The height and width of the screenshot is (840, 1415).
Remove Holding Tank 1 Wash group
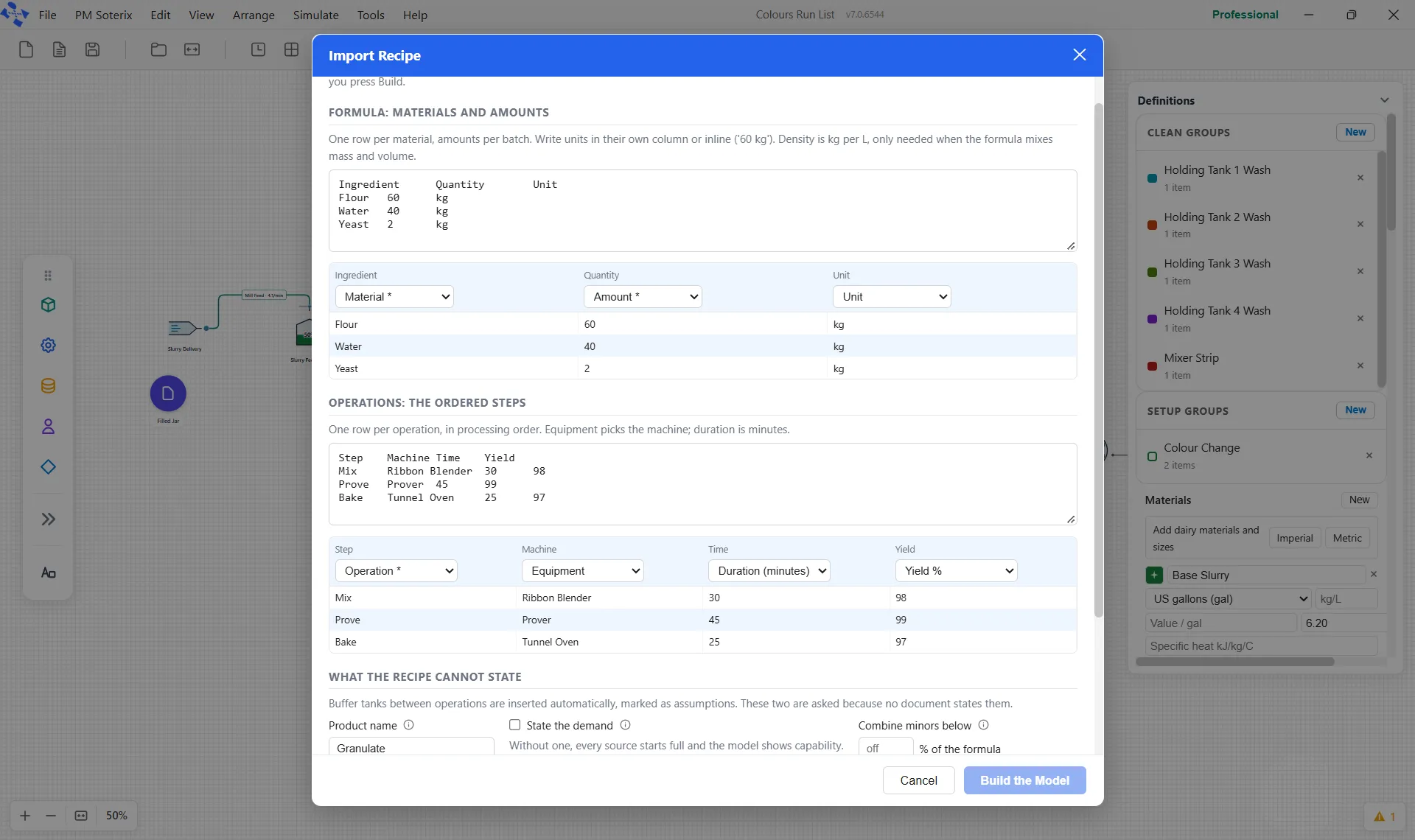(x=1360, y=178)
